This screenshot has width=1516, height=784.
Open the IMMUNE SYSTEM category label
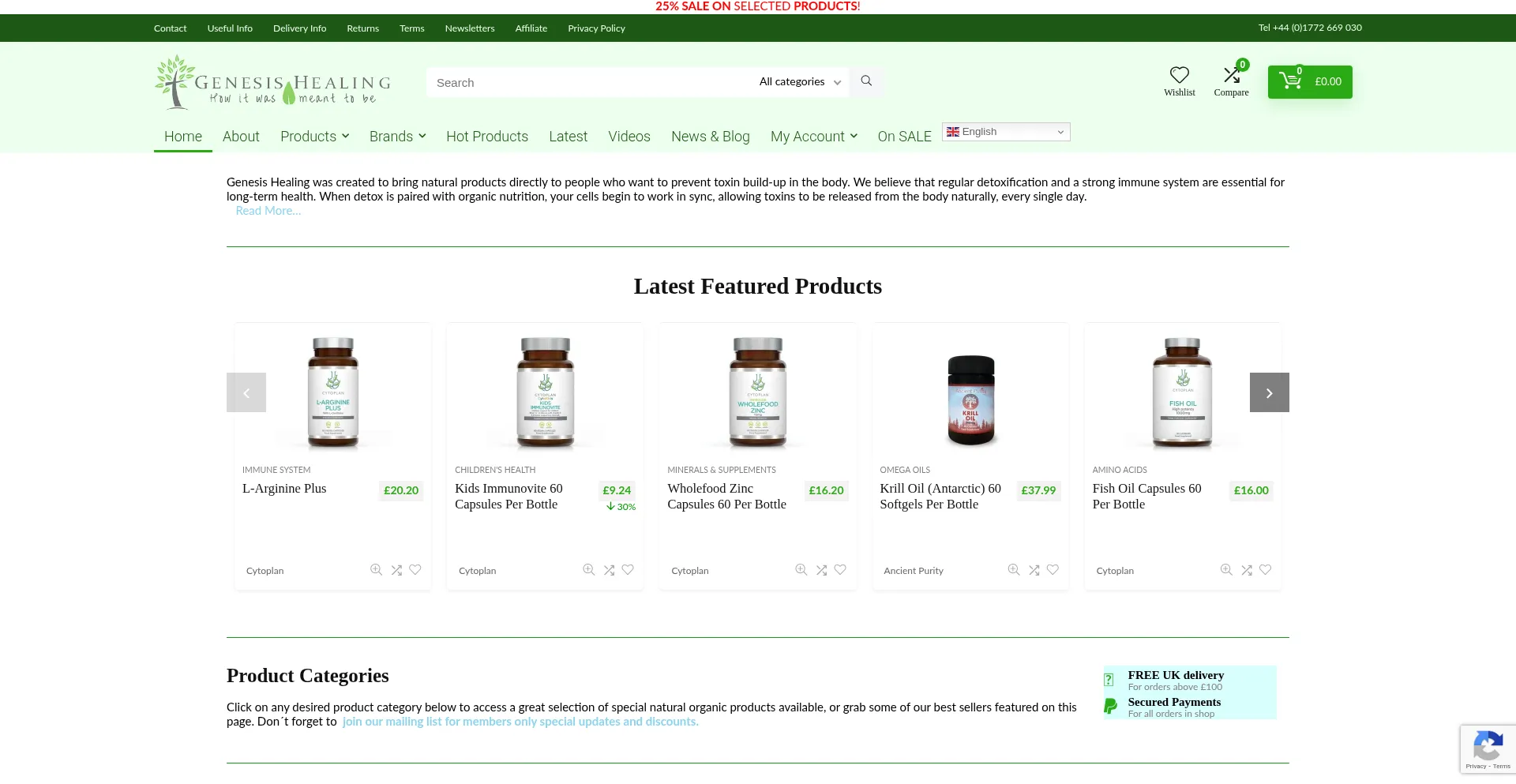click(276, 470)
